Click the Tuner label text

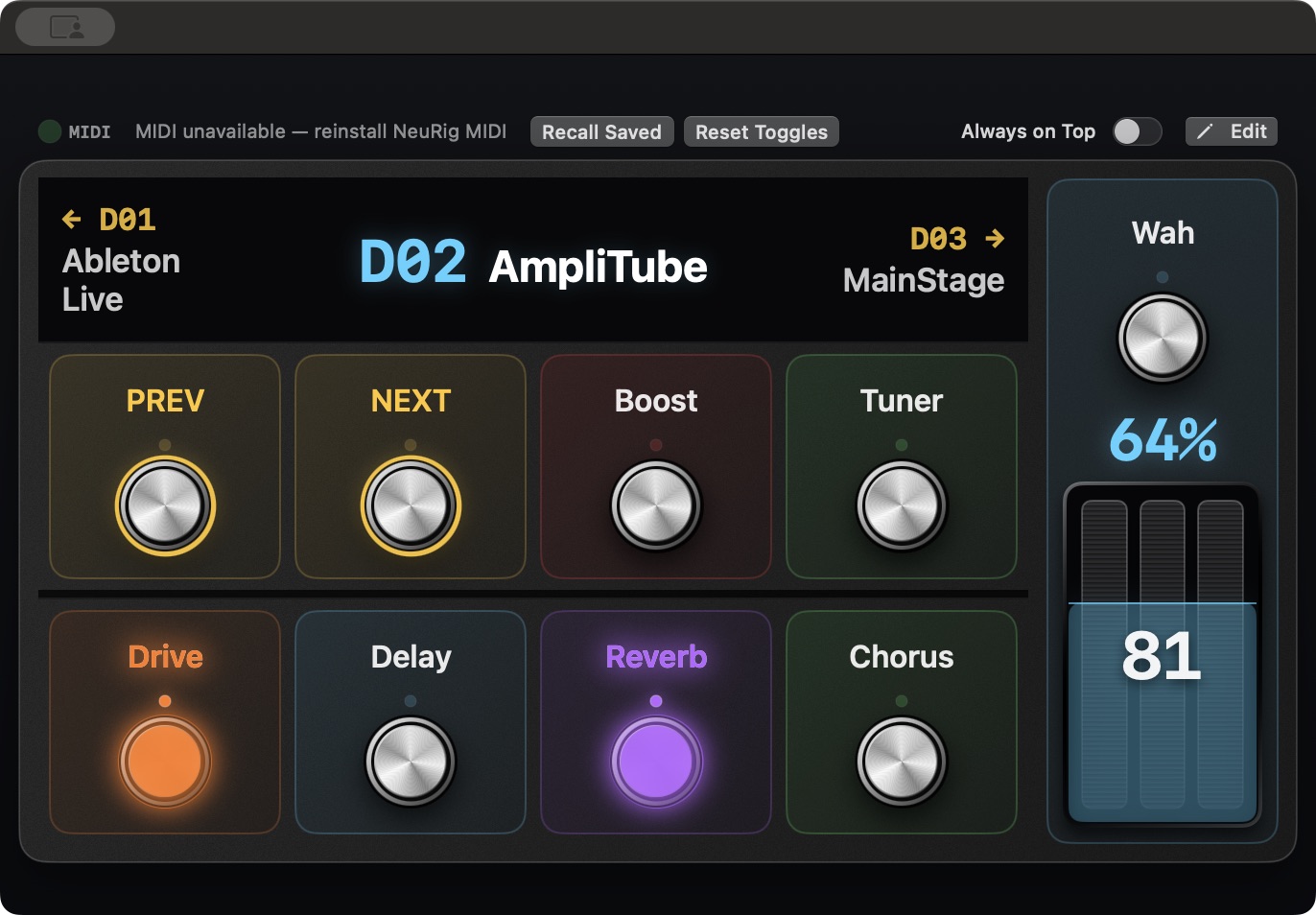(902, 401)
